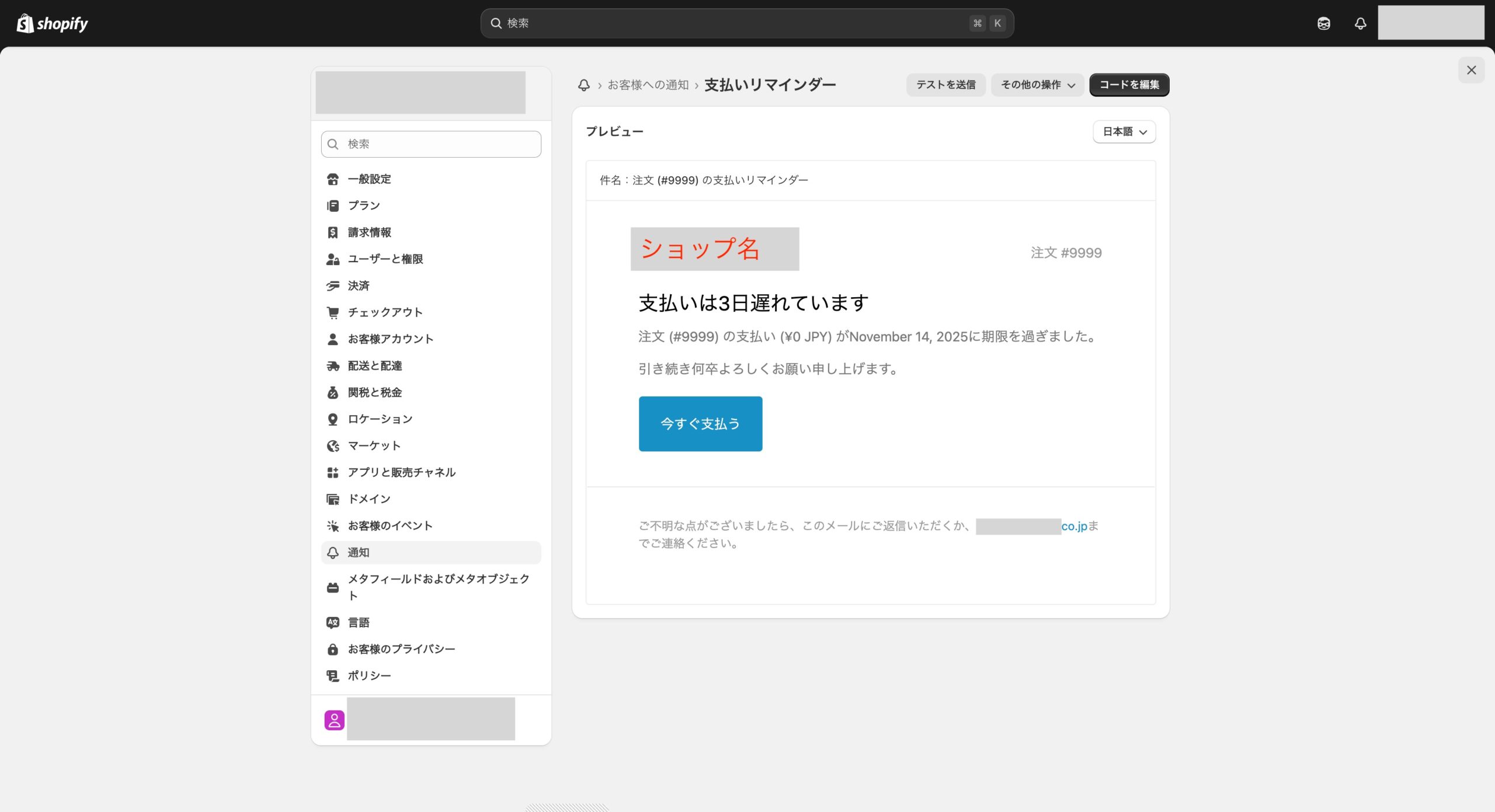The image size is (1495, 812).
Task: Click the Shopify logo in top bar
Action: pos(52,23)
